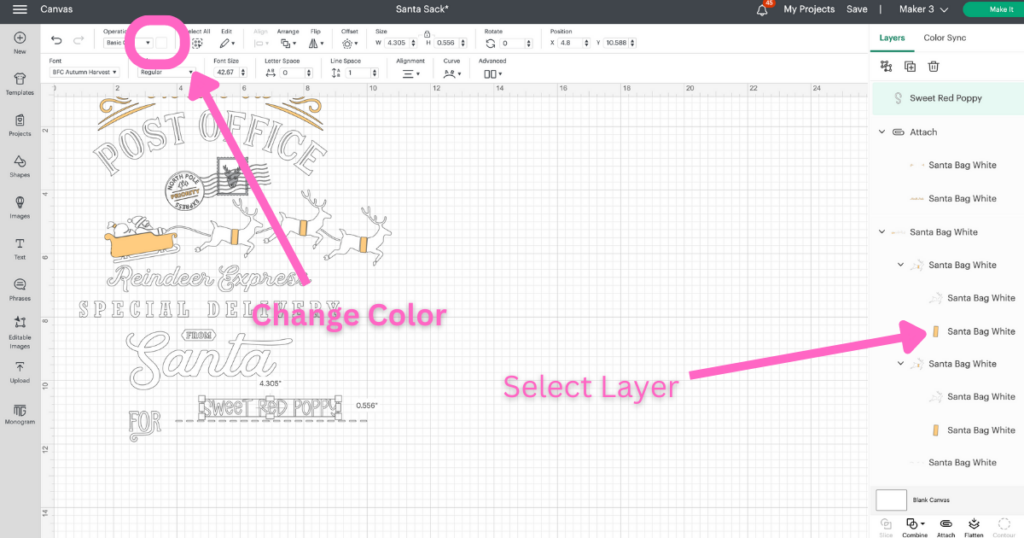Click the Select All icon
Screen dimensions: 1024x538
click(x=197, y=43)
